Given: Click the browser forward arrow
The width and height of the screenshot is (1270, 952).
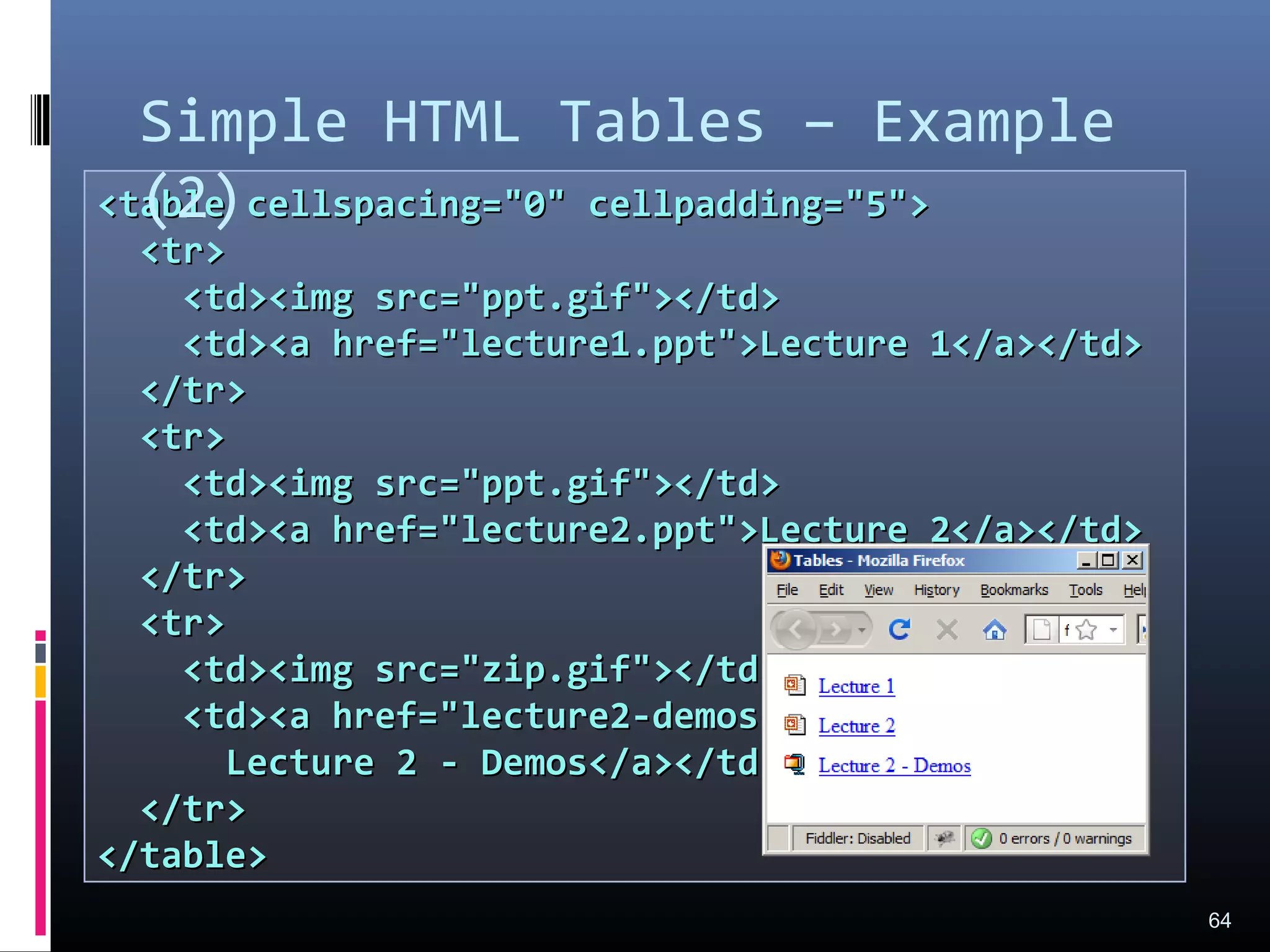Looking at the screenshot, I should tap(836, 630).
